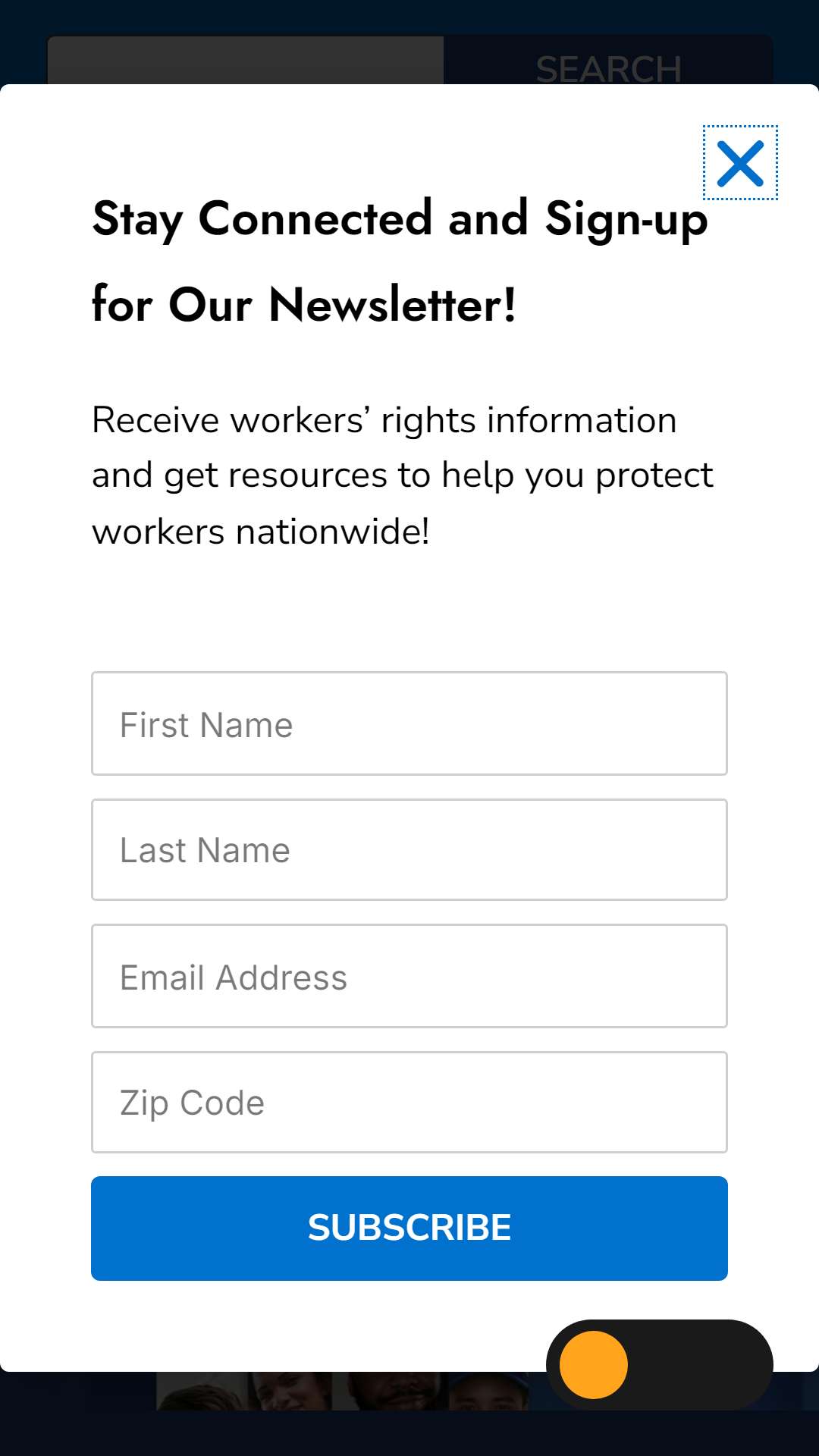Click into the Last Name field
Screen dimensions: 819x1456
(x=409, y=850)
